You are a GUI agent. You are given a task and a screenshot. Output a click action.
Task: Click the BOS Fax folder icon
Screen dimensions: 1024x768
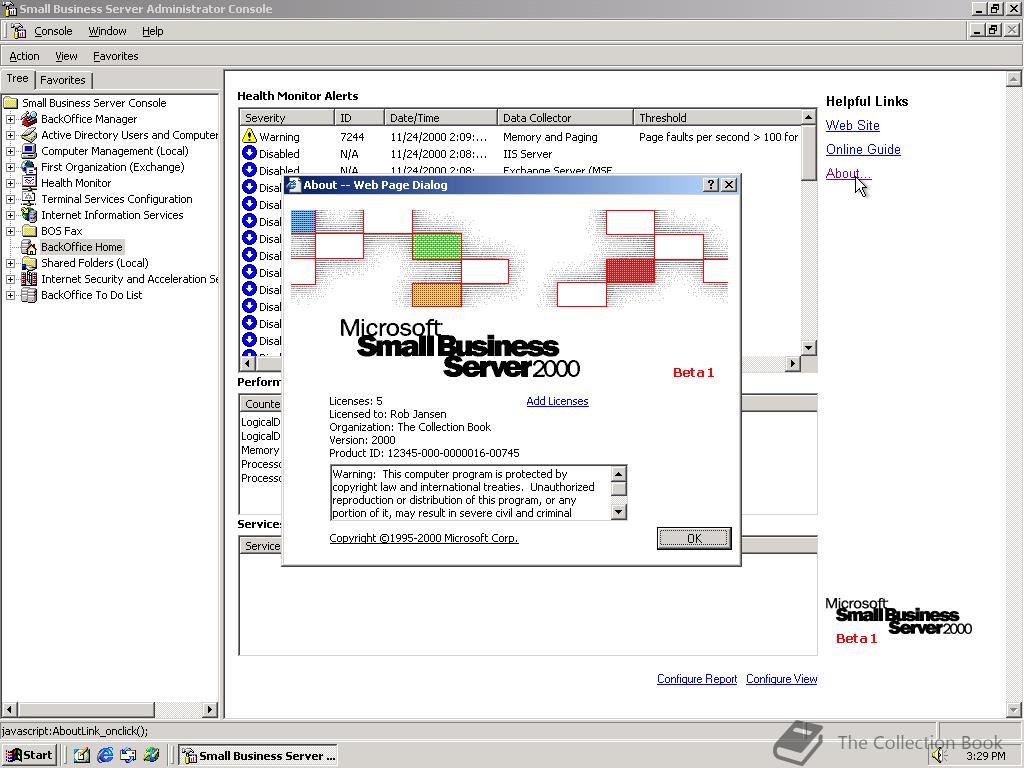pyautogui.click(x=29, y=231)
